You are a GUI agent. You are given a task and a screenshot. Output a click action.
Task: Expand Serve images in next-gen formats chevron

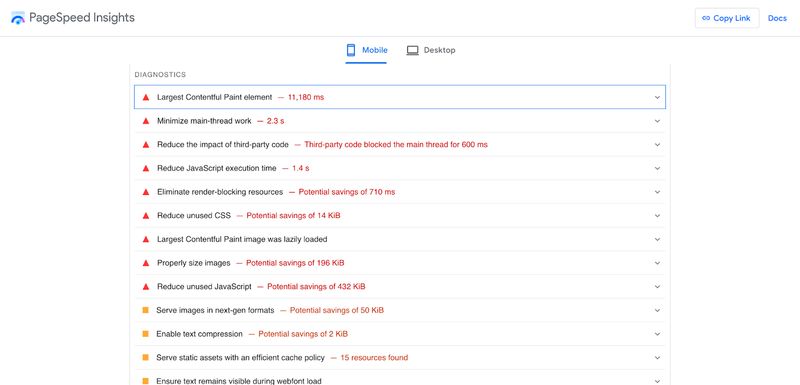[x=657, y=310]
